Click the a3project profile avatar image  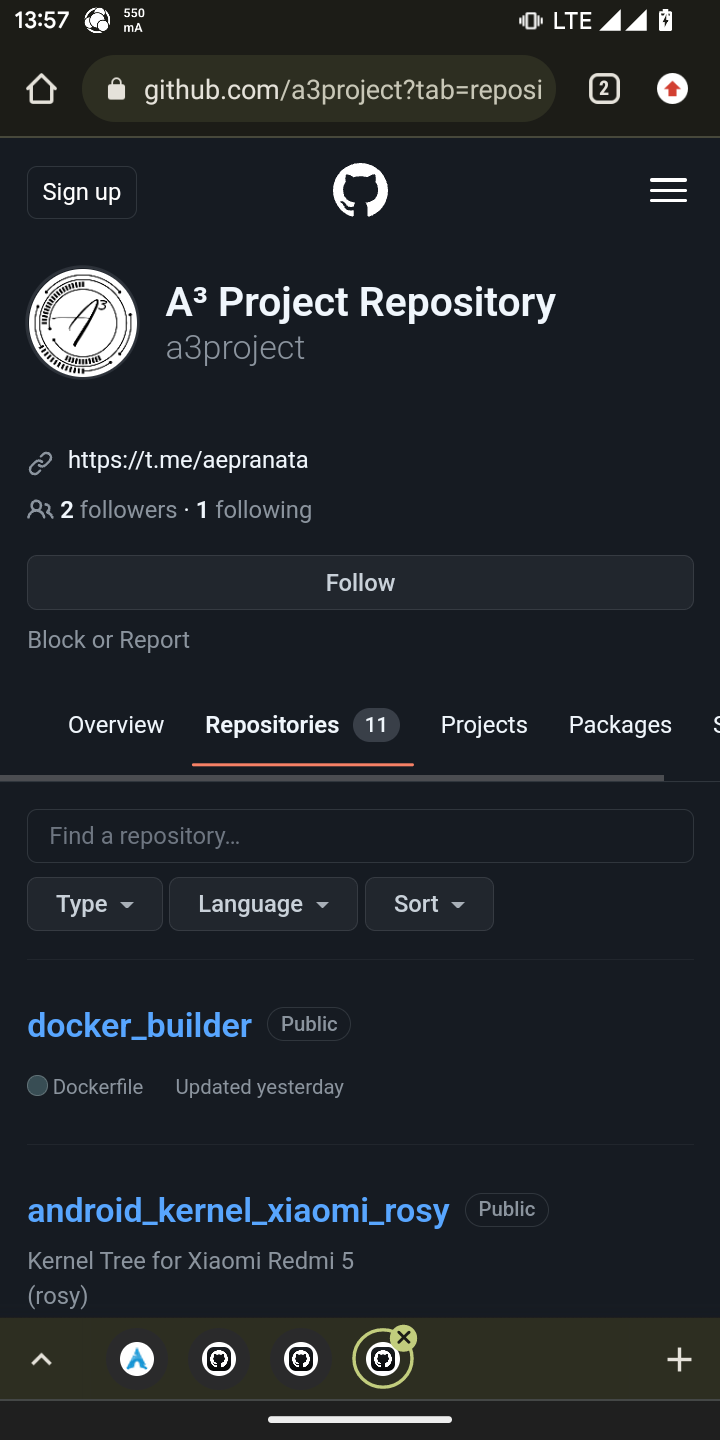click(x=82, y=322)
